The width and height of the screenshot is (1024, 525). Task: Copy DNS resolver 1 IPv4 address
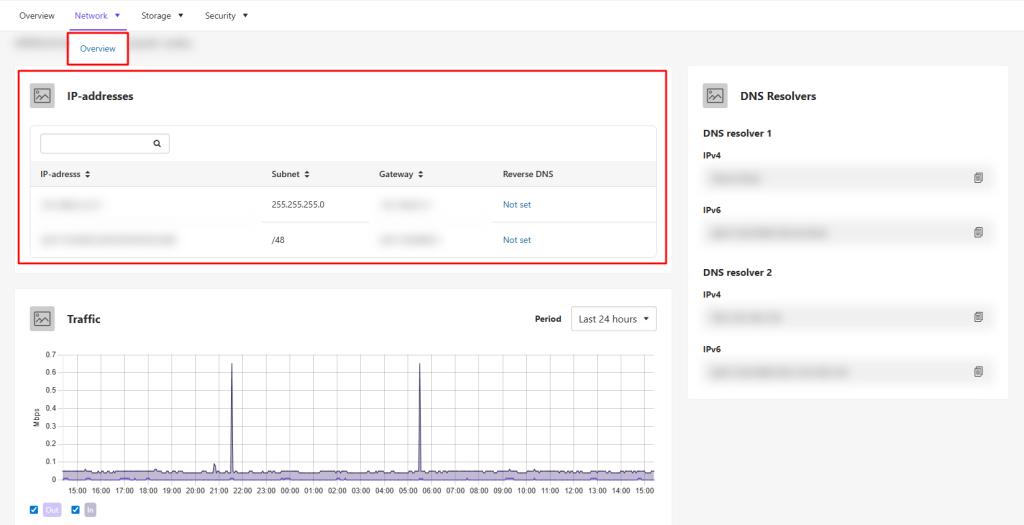tap(978, 178)
